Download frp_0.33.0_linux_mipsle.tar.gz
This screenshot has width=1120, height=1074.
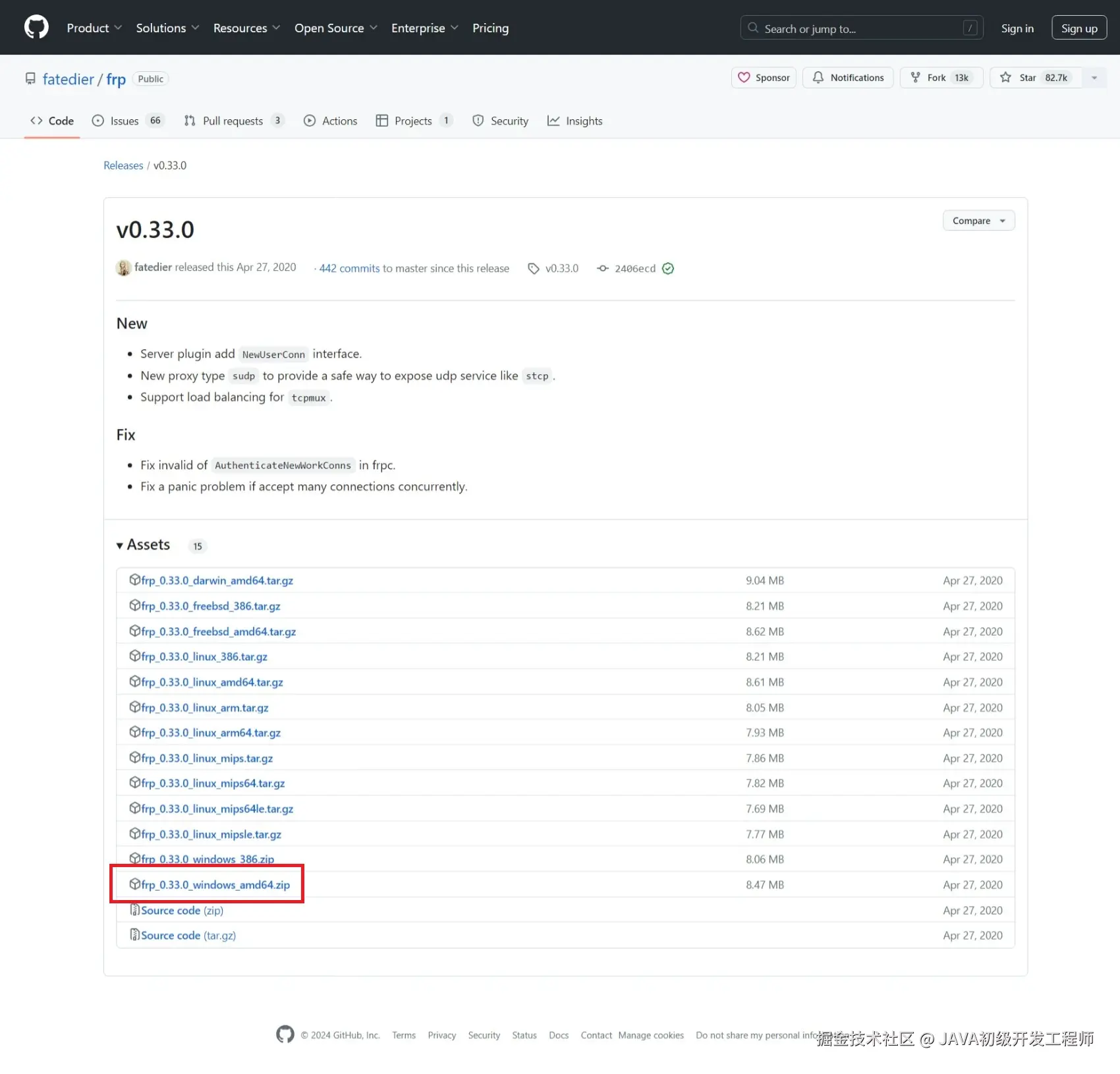(x=211, y=834)
